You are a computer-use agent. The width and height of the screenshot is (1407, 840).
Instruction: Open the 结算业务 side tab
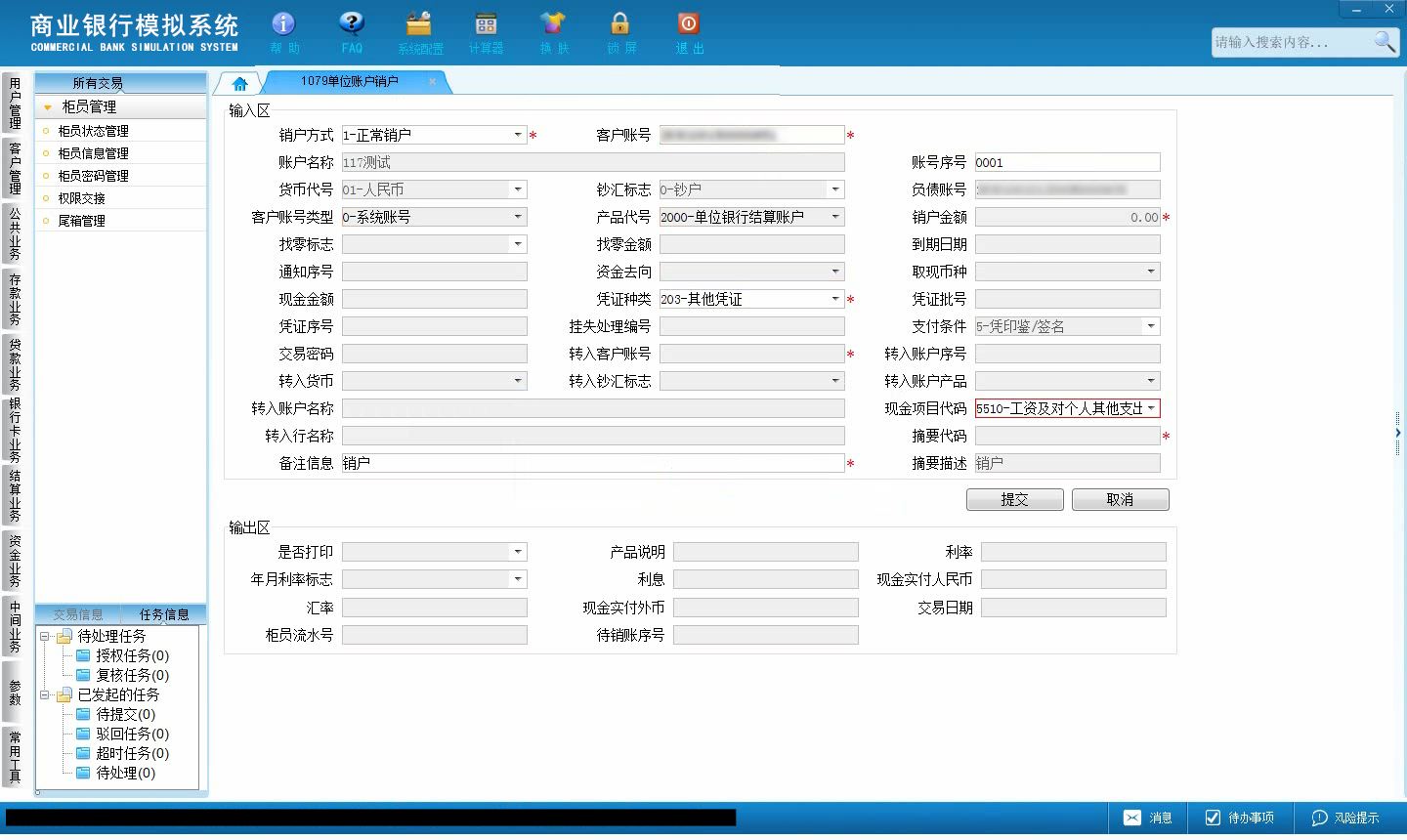14,495
